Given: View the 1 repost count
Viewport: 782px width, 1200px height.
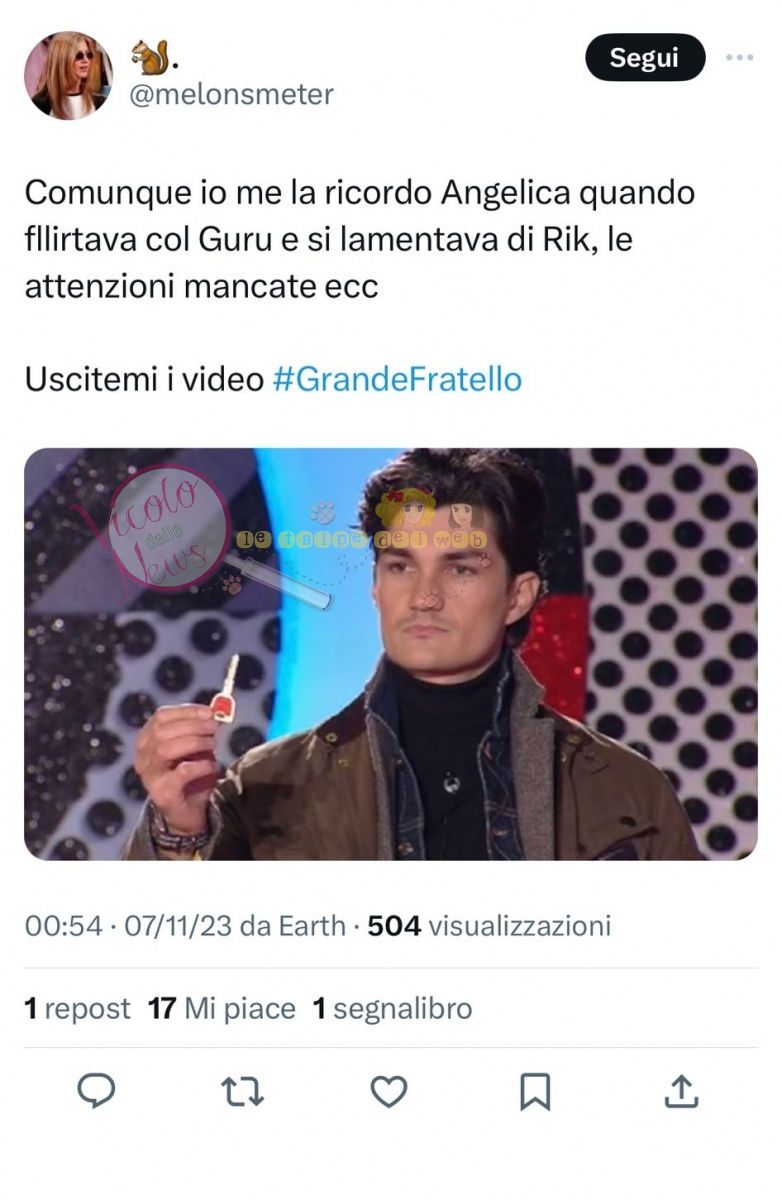Looking at the screenshot, I should click(77, 1008).
